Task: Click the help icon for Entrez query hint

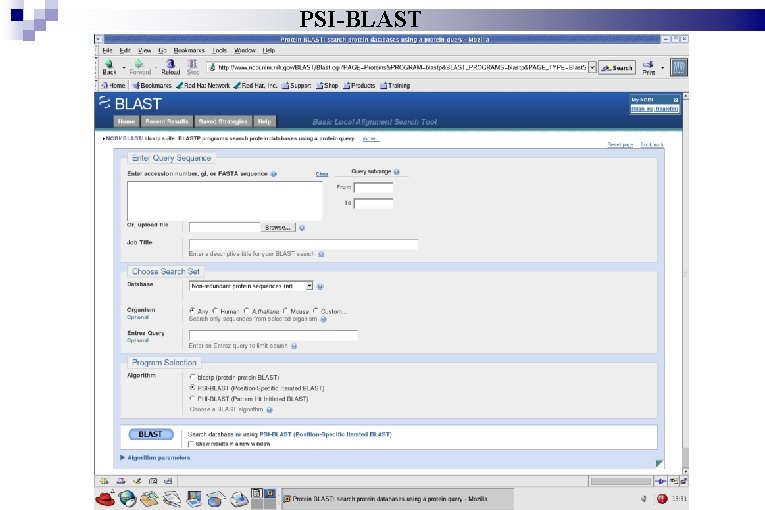Action: pos(294,346)
